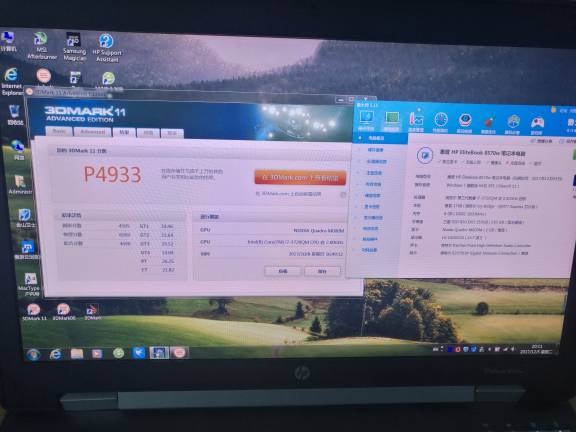Open the Basic tab in 3DMark 11
Viewport: 576px width, 432px height.
point(59,131)
